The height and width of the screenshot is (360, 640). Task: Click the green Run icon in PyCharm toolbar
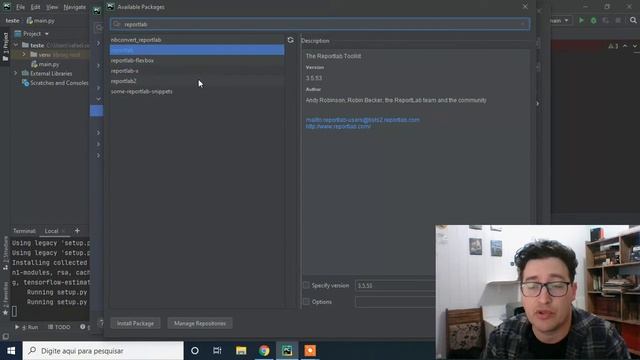pos(581,20)
